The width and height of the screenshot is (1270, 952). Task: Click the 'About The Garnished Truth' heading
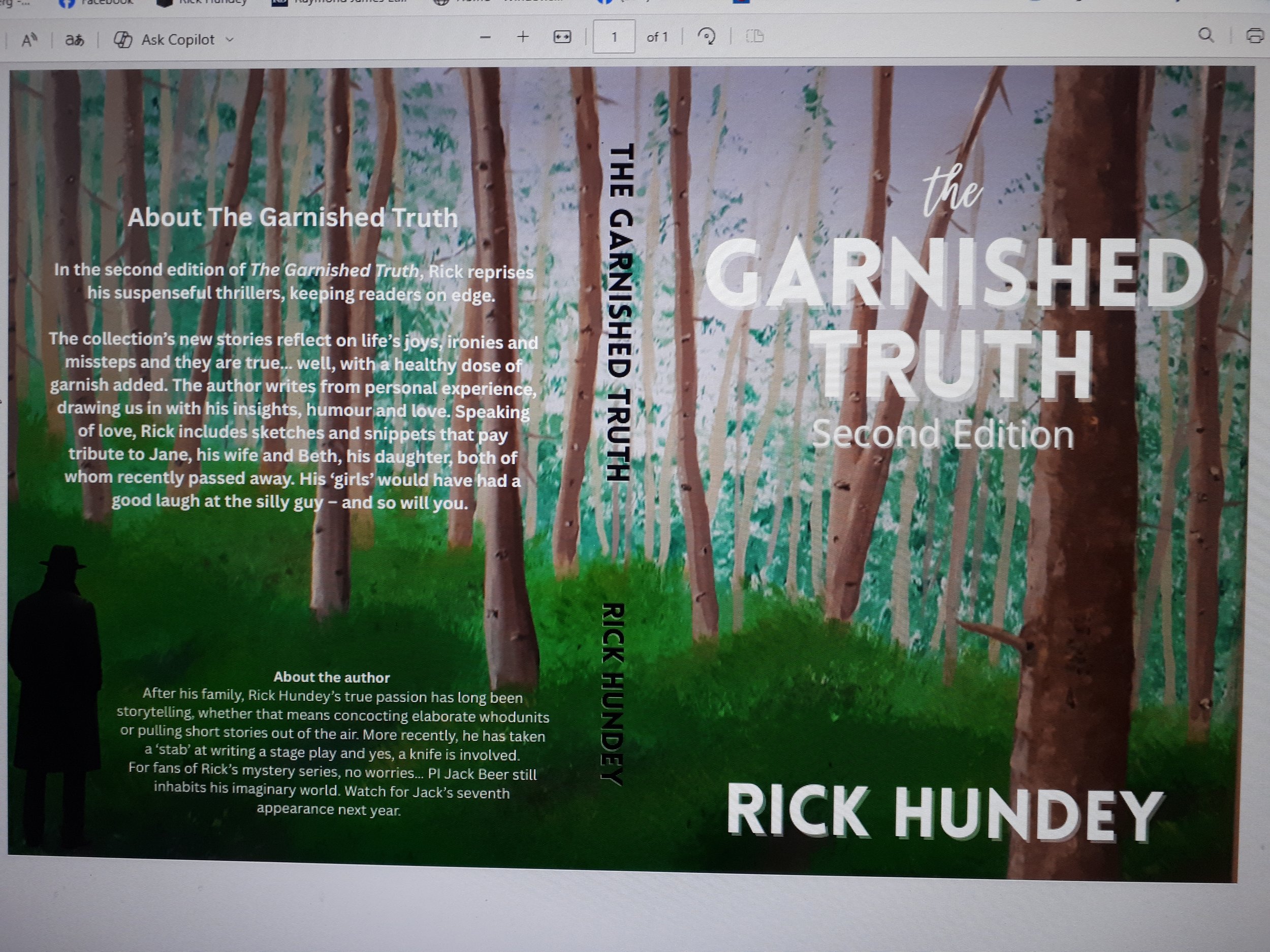[292, 218]
